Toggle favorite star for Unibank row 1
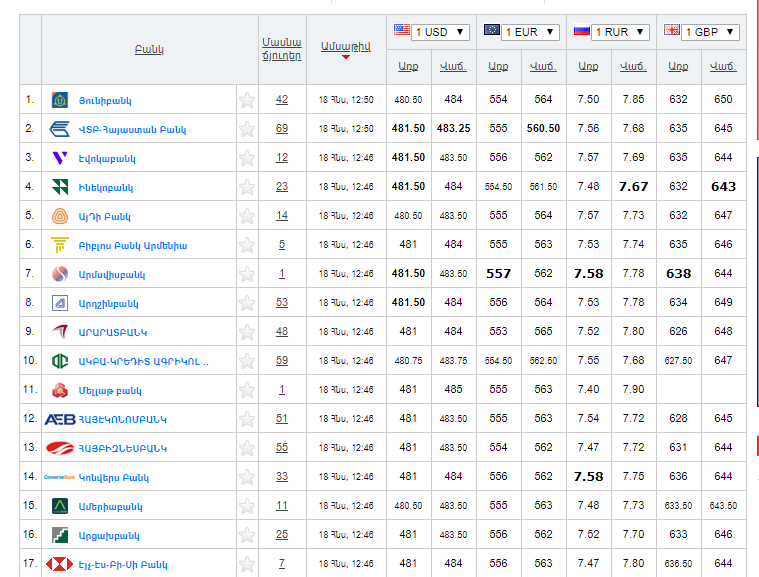The image size is (759, 577). (x=247, y=100)
